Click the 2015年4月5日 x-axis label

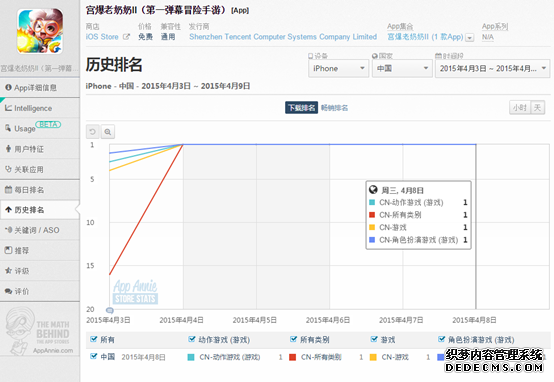pyautogui.click(x=254, y=320)
